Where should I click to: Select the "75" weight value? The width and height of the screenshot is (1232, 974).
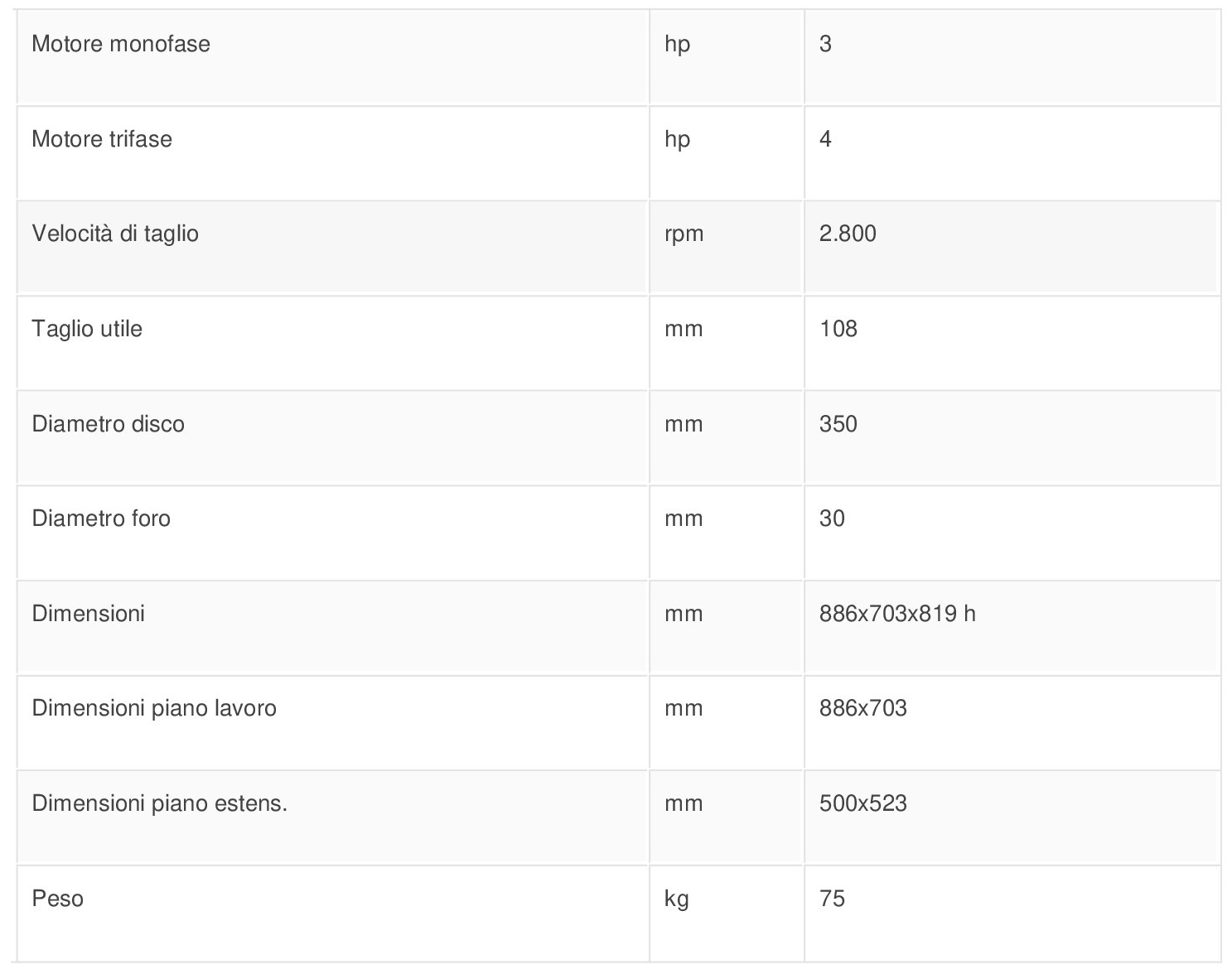832,899
